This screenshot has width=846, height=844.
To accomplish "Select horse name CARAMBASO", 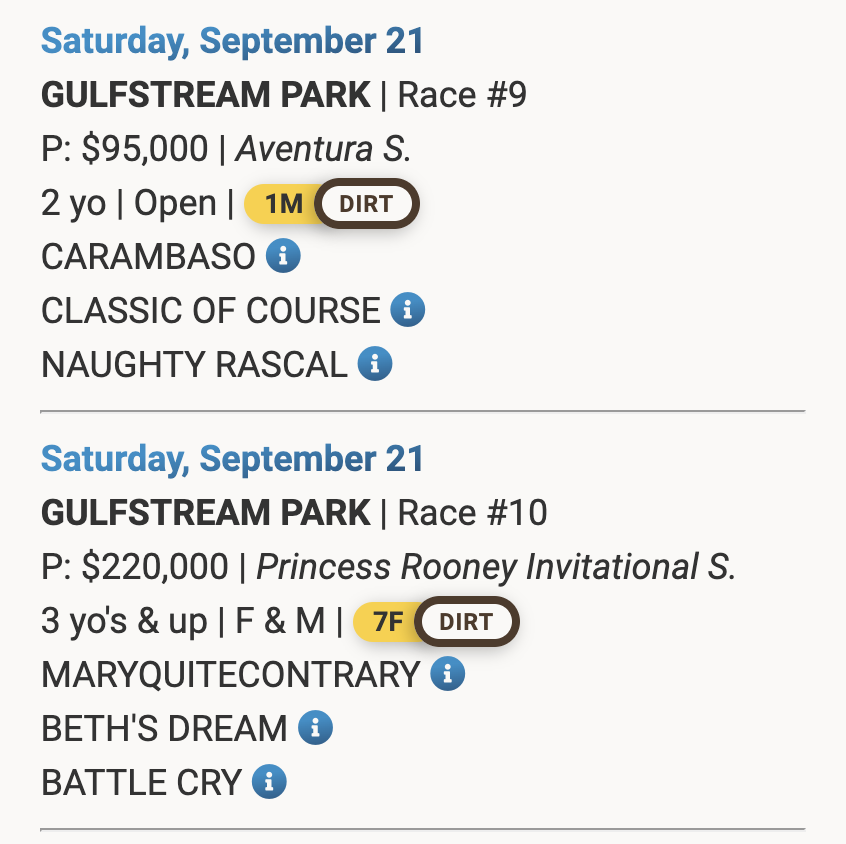I will click(x=148, y=257).
